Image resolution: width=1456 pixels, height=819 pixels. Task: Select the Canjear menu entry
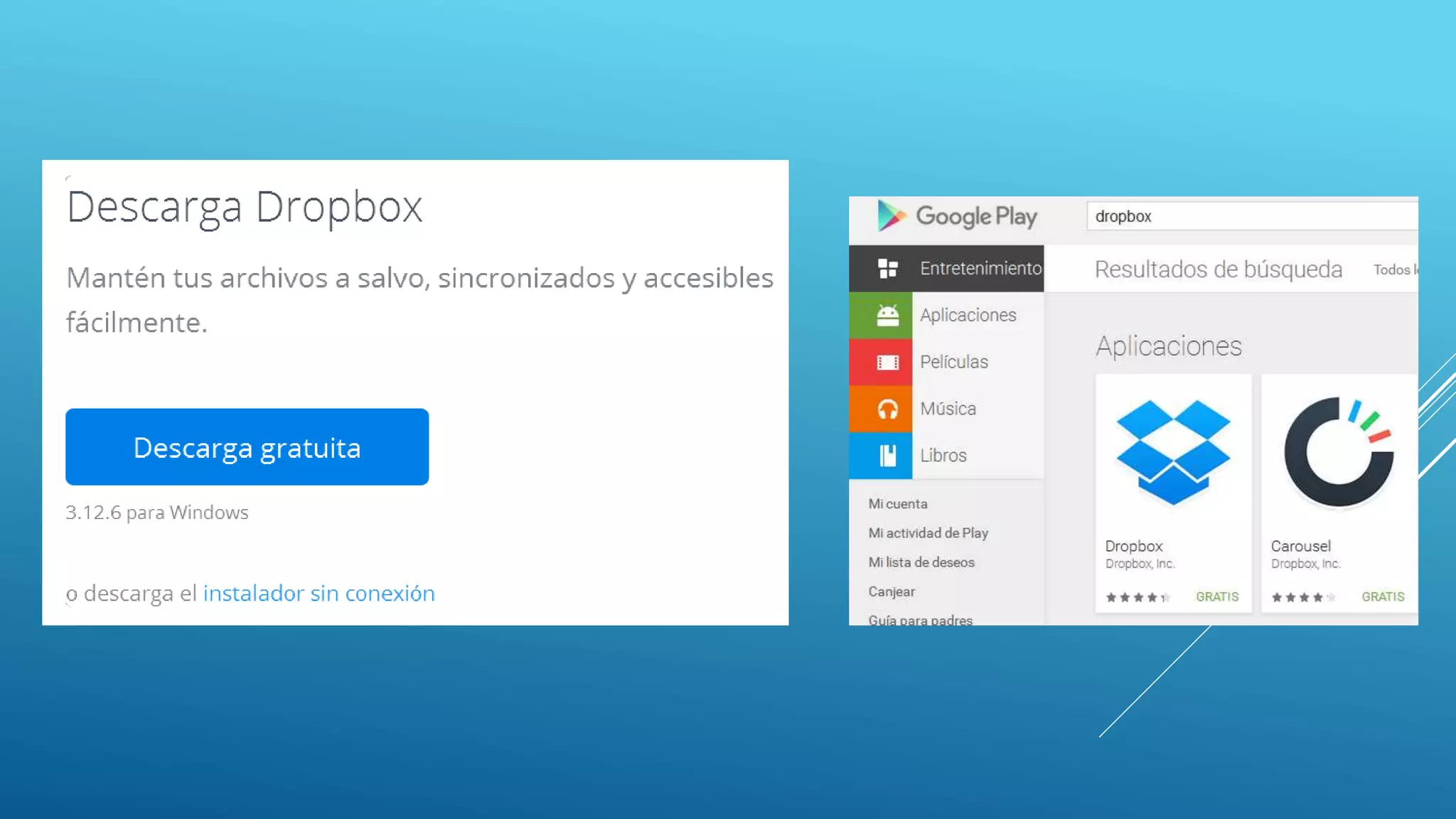pos(892,591)
